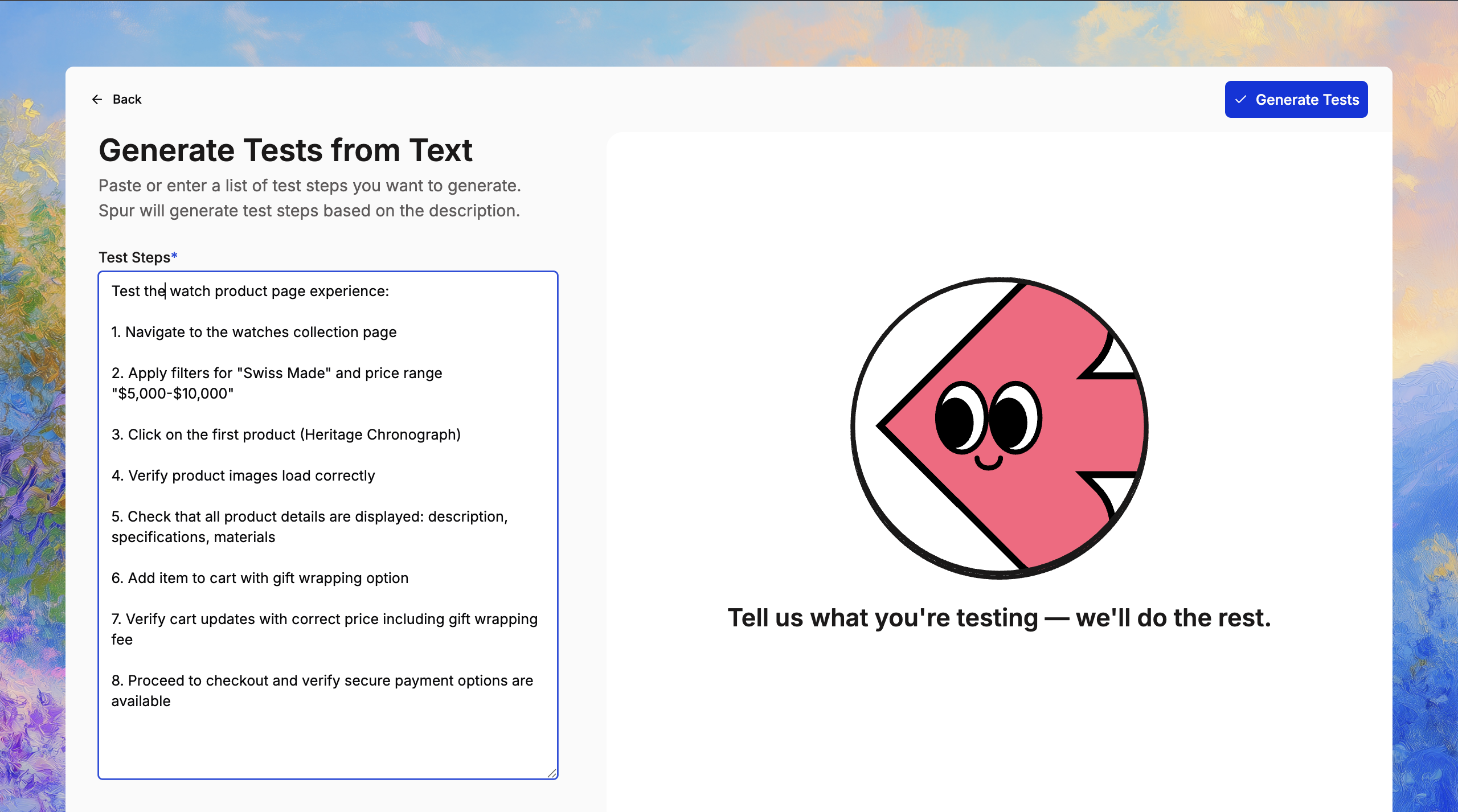Click the "Navigate to the watches collection" step line

254,332
